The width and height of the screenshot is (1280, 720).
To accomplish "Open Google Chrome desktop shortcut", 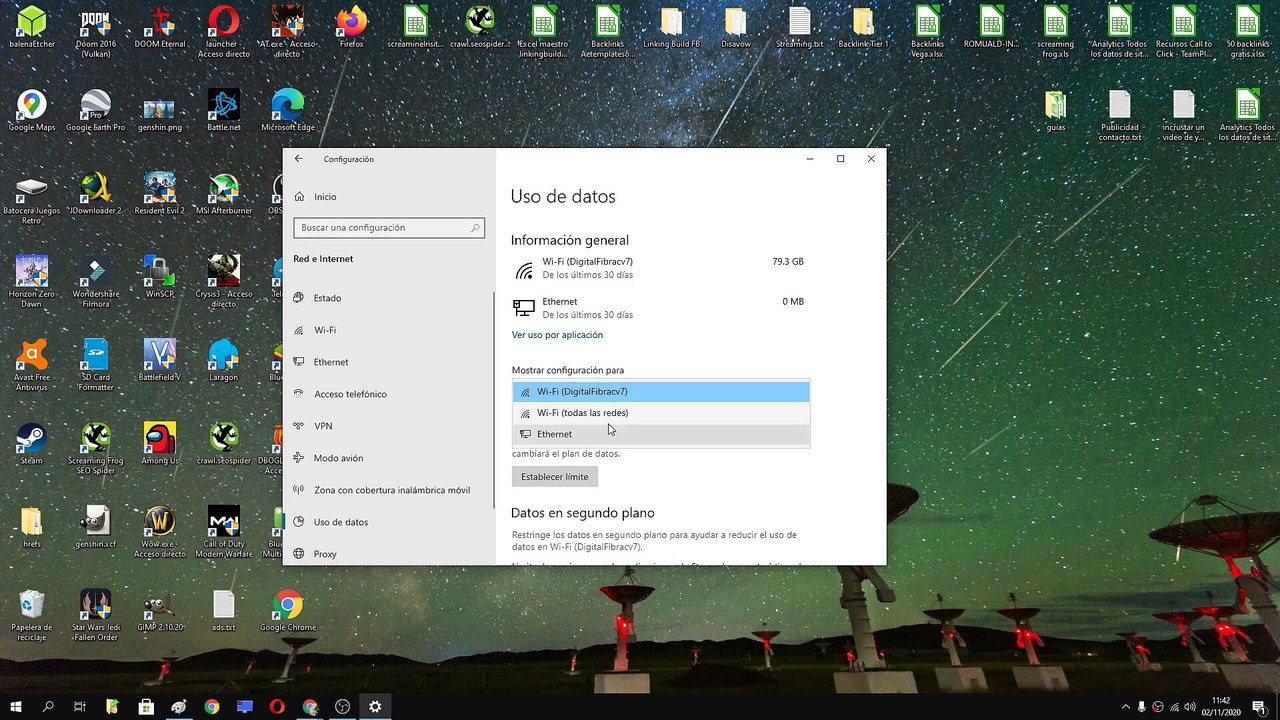I will click(x=288, y=610).
